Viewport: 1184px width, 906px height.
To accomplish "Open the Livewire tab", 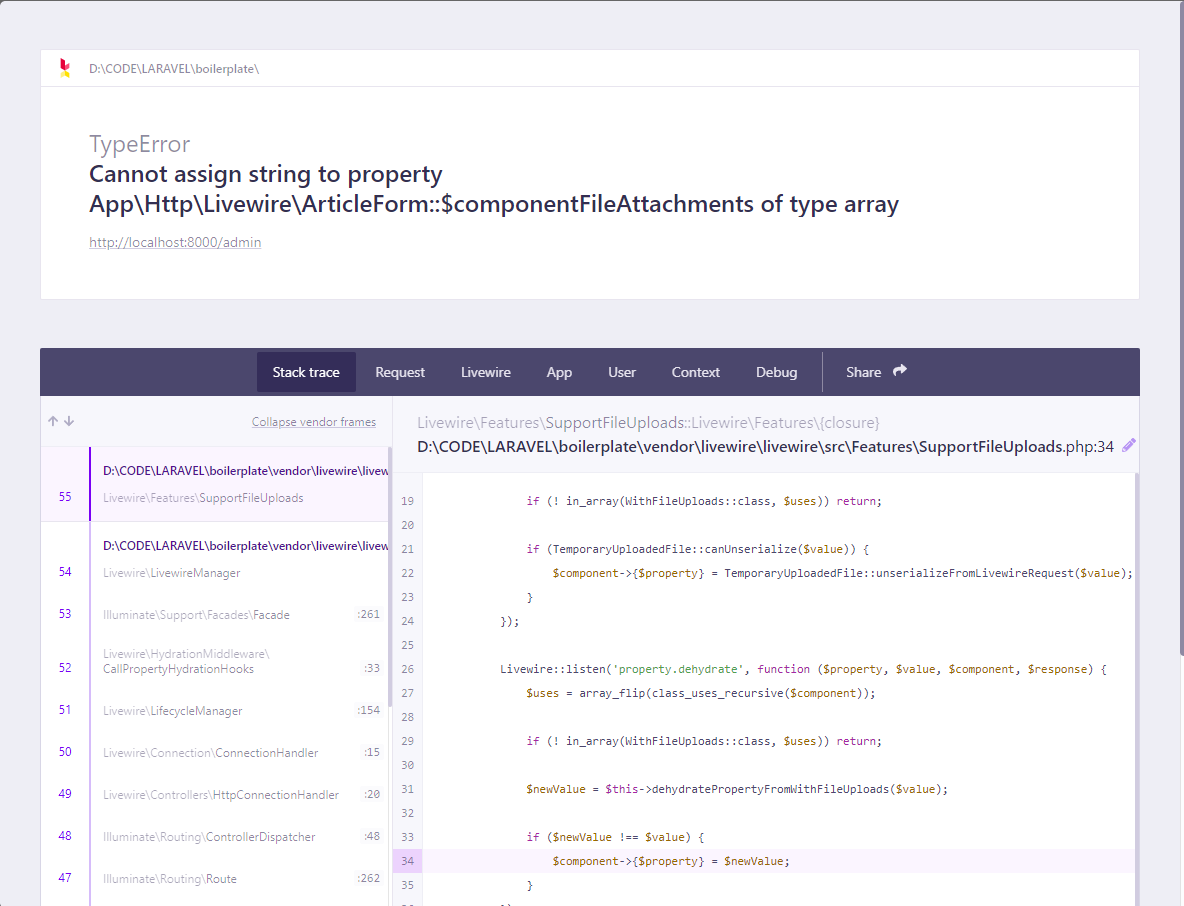I will coord(485,372).
